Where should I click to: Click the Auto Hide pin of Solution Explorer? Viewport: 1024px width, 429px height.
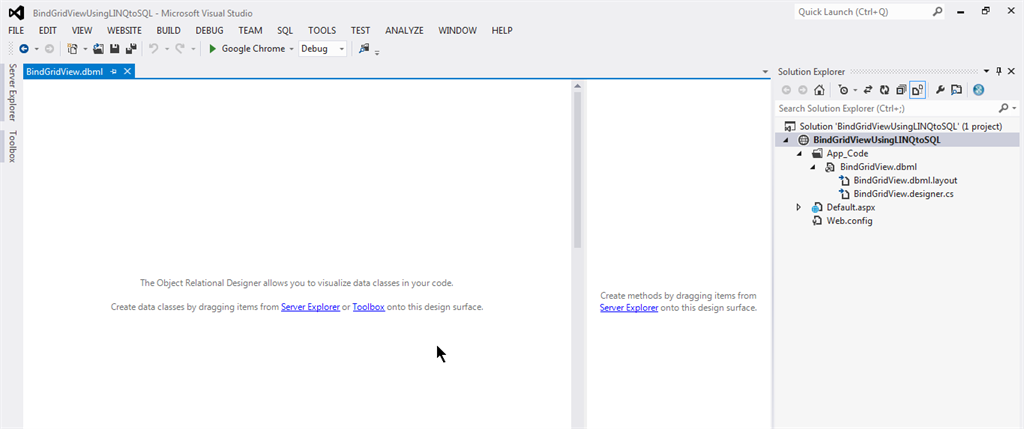[x=999, y=71]
